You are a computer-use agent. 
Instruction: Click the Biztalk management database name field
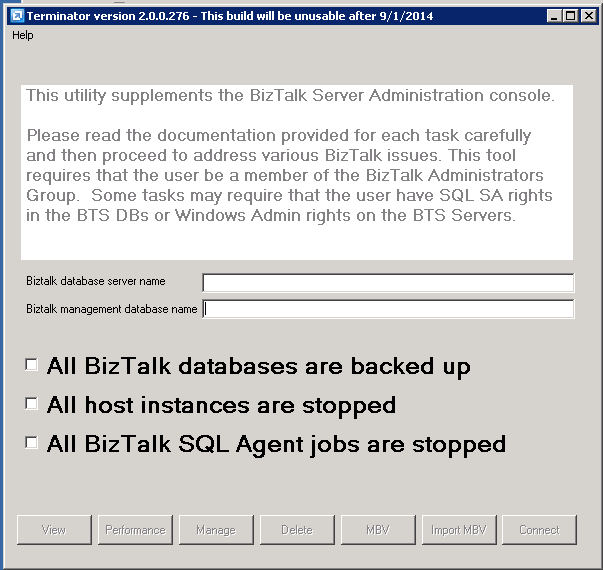388,309
